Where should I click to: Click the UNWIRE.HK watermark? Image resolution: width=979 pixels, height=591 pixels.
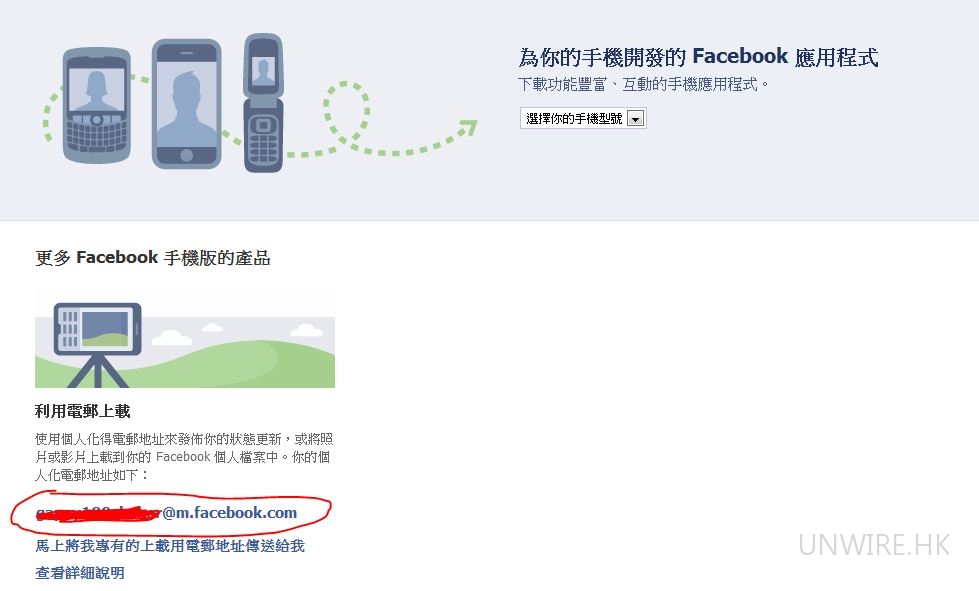[x=874, y=545]
